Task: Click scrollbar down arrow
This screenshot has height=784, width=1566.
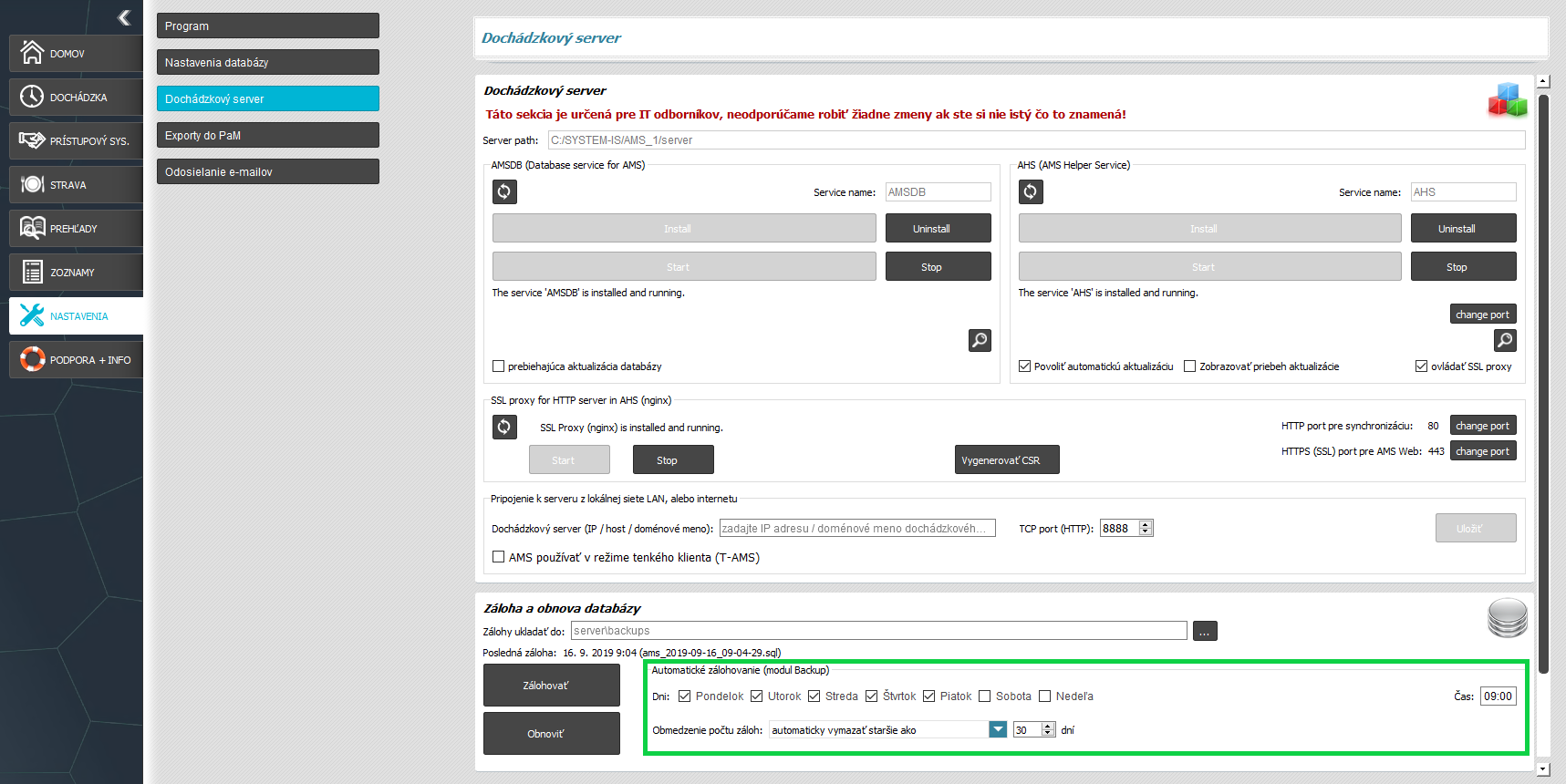Action: [x=1543, y=769]
